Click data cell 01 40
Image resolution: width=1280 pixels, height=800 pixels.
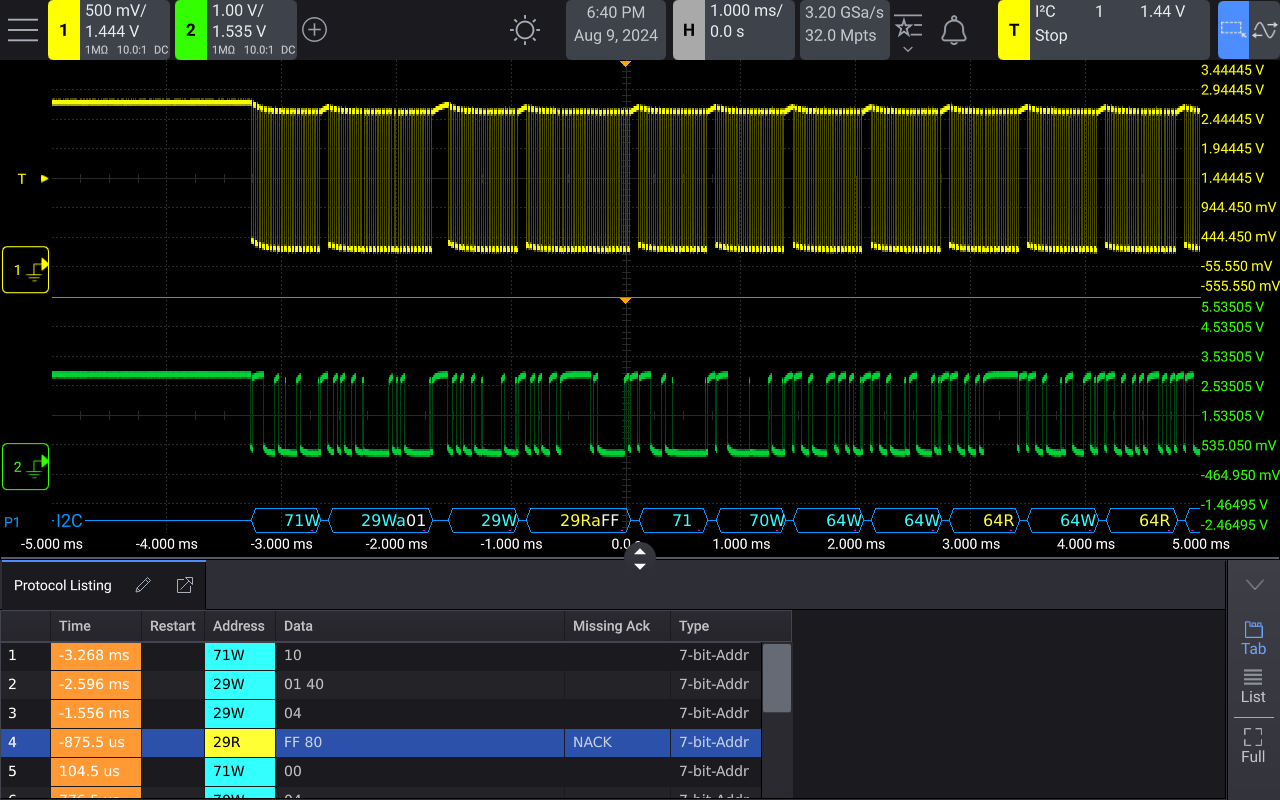point(420,685)
